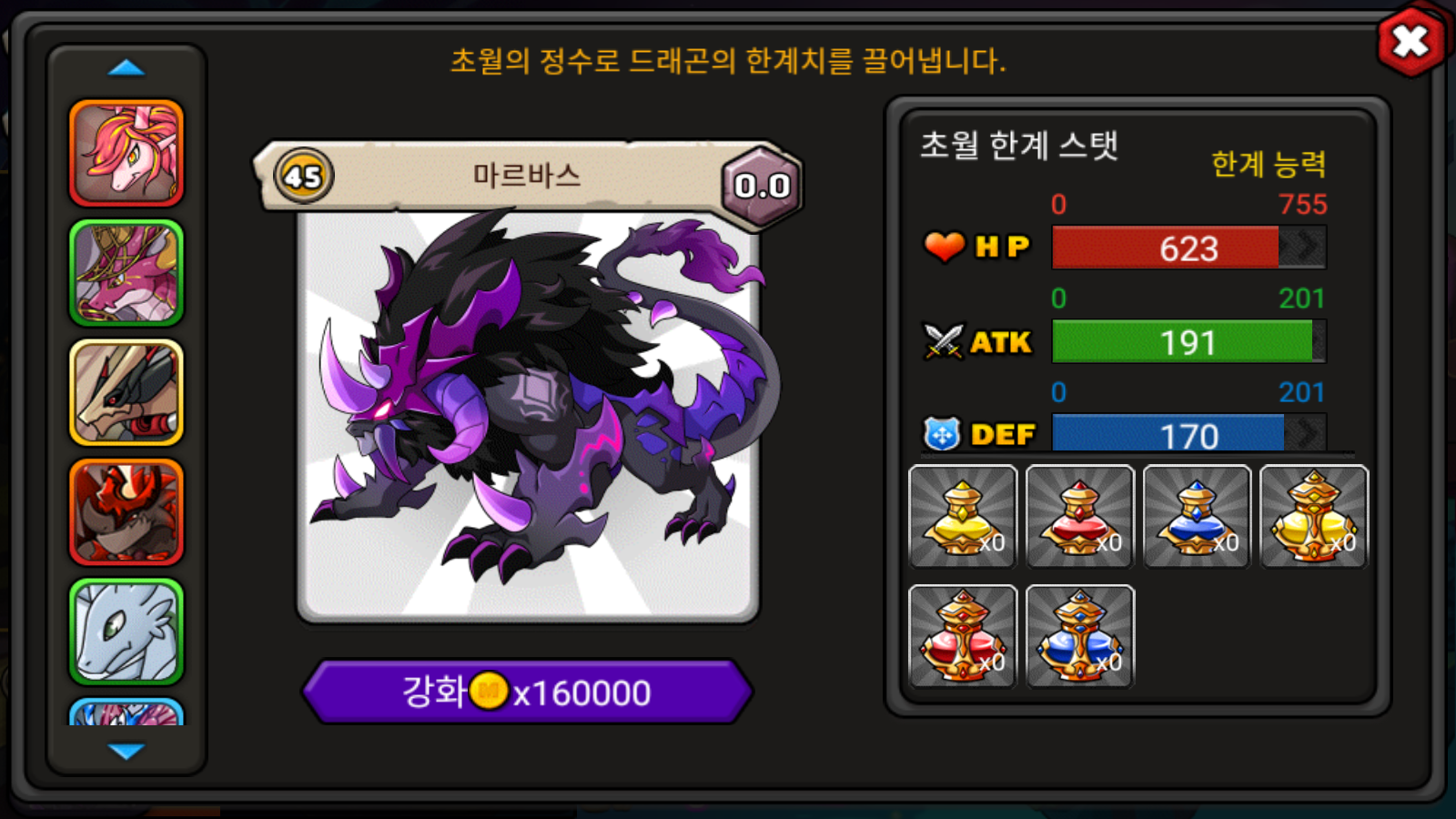The height and width of the screenshot is (819, 1456).
Task: Choose the red fire dragon portrait
Action: pyautogui.click(x=126, y=512)
